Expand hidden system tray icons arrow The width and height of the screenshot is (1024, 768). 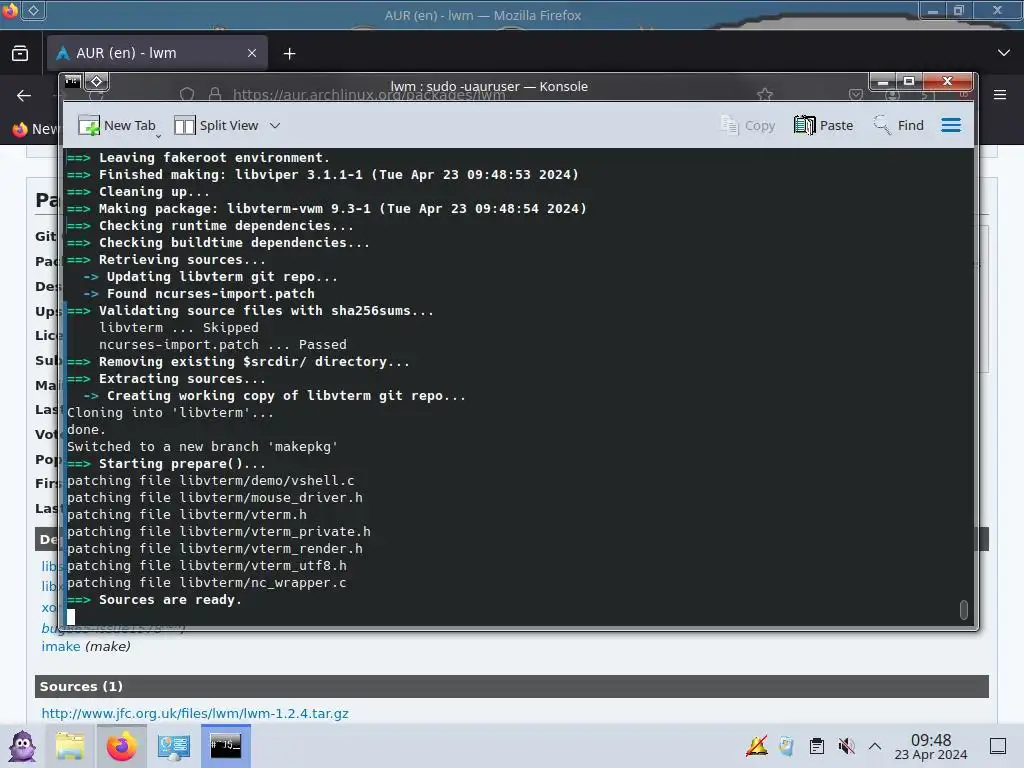pyautogui.click(x=875, y=746)
